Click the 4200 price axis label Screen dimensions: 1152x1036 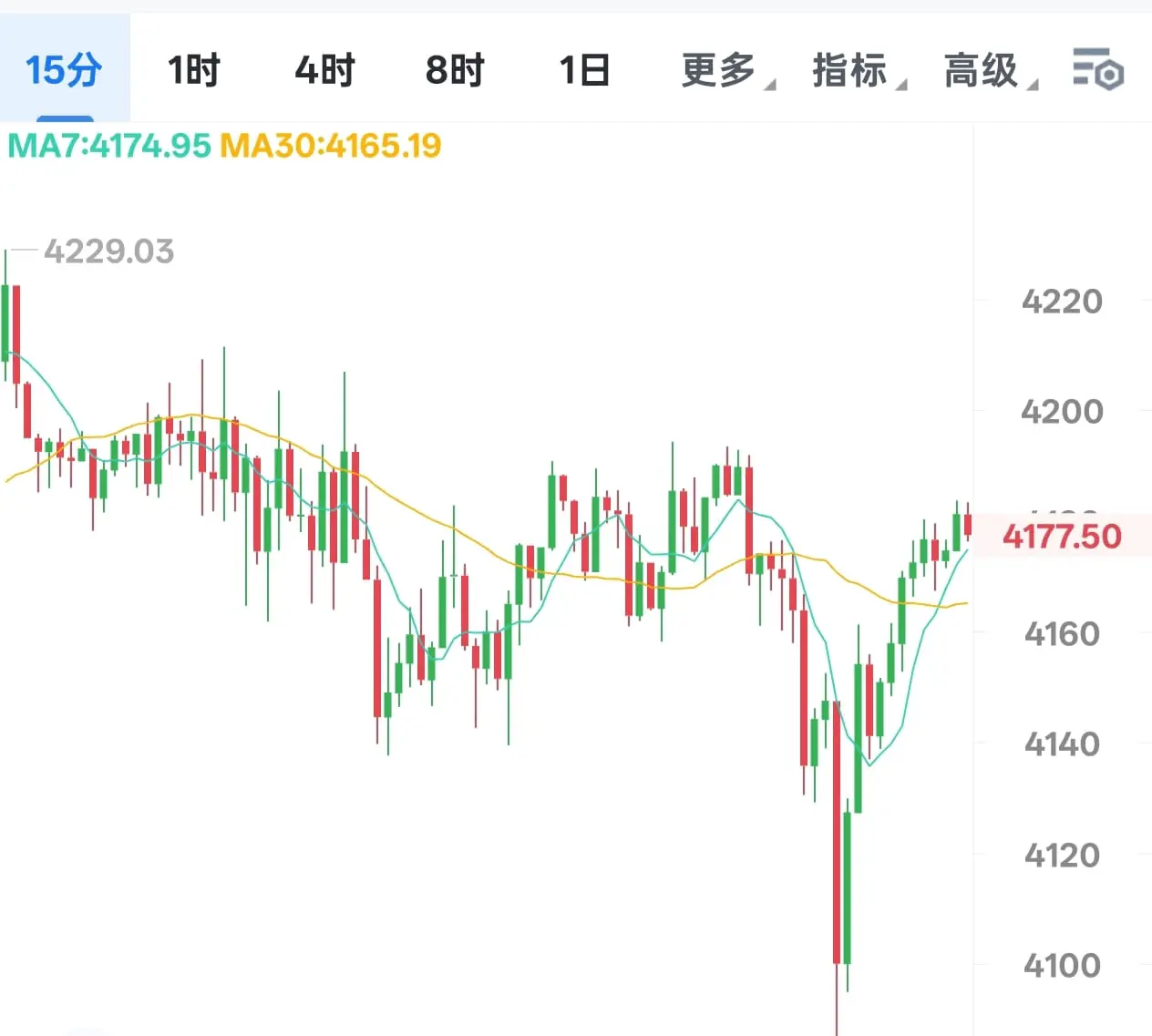click(1062, 411)
